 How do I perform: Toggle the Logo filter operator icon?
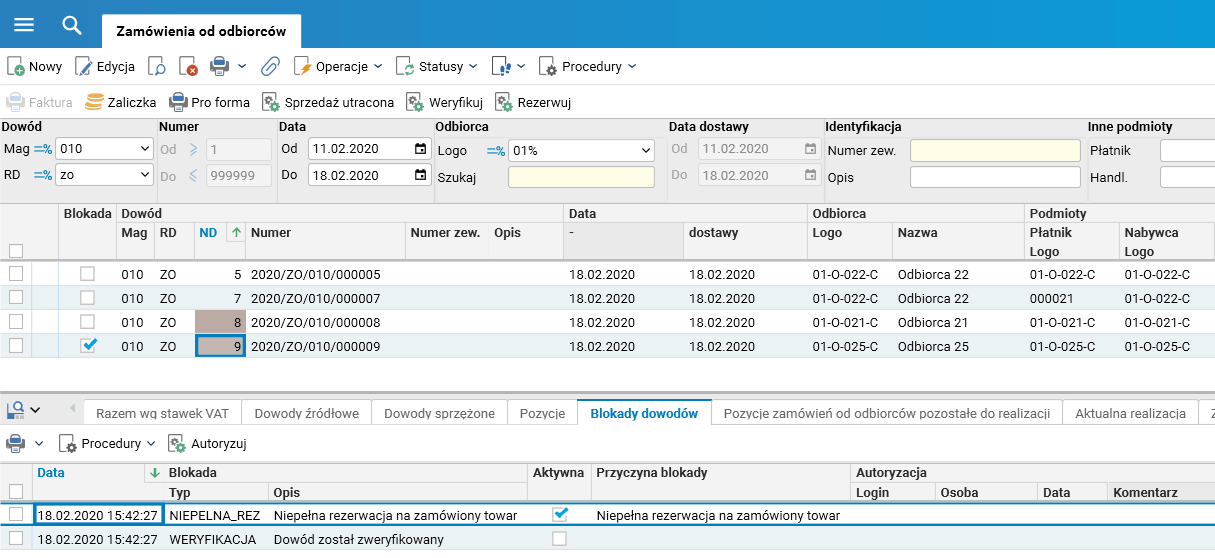point(496,151)
